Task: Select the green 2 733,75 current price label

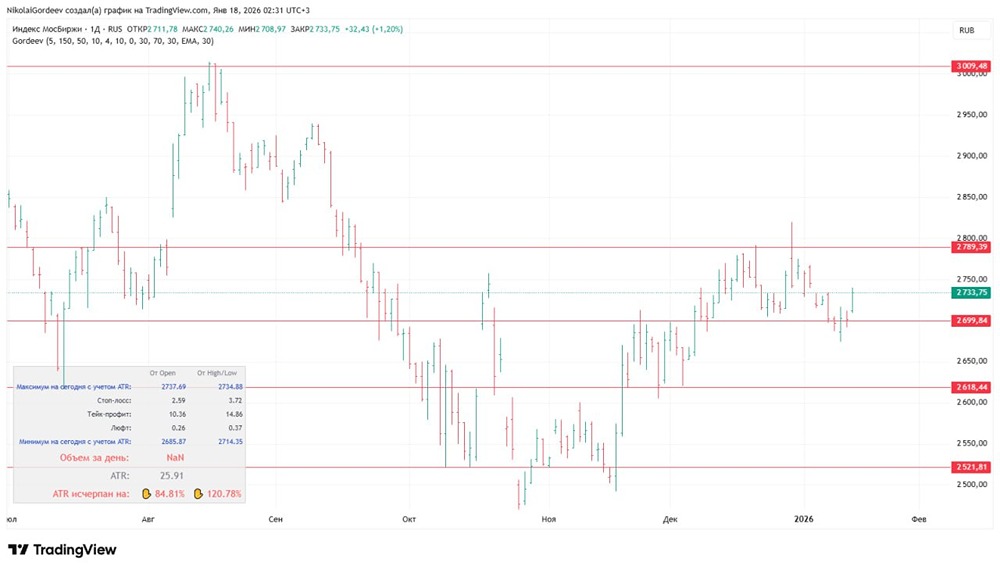Action: click(x=972, y=292)
